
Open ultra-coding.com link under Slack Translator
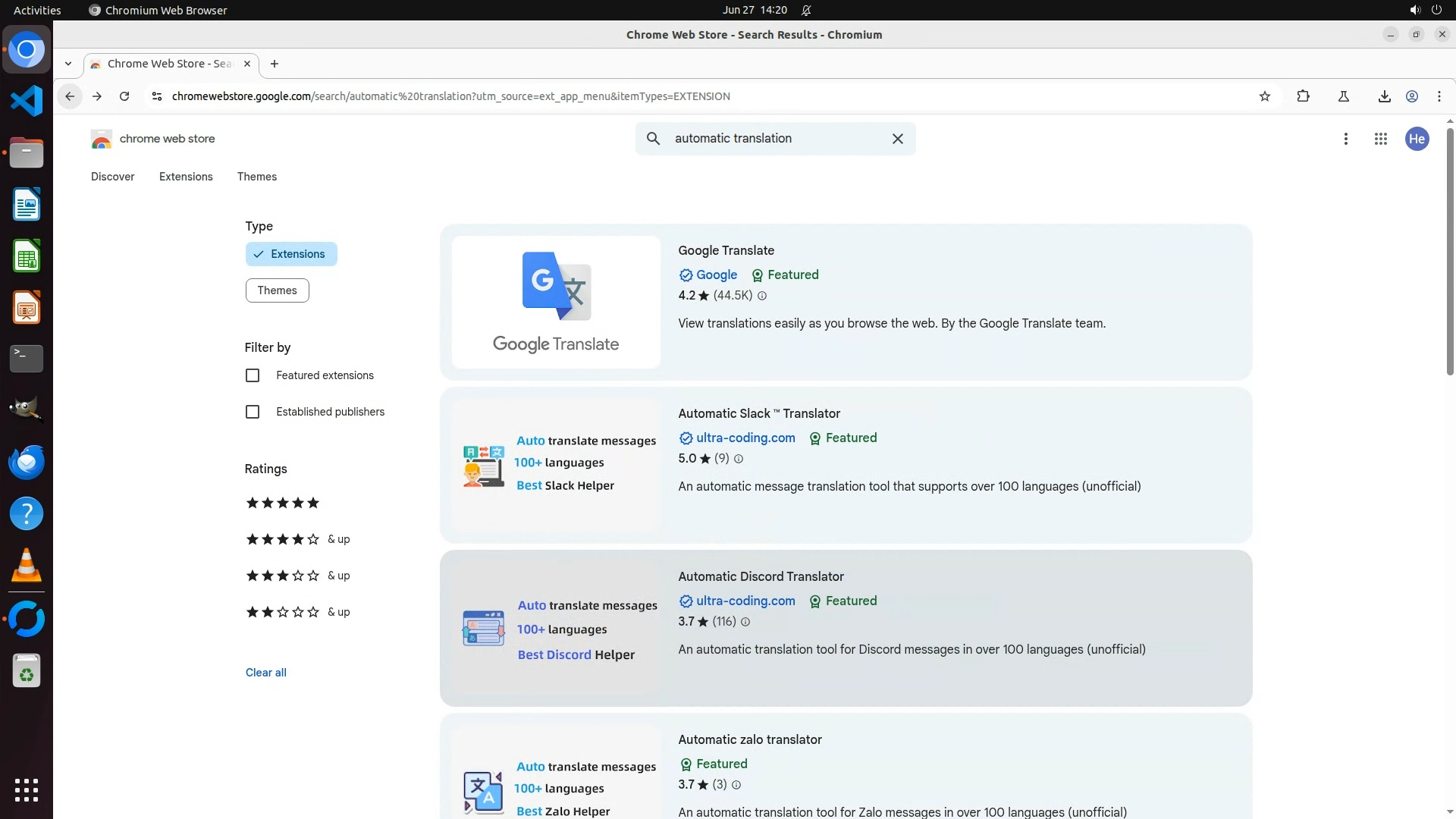pos(745,438)
